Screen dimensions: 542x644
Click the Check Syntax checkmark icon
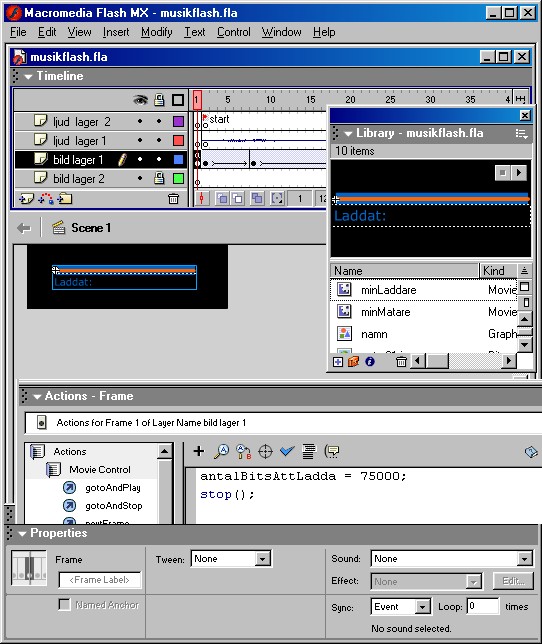(287, 451)
